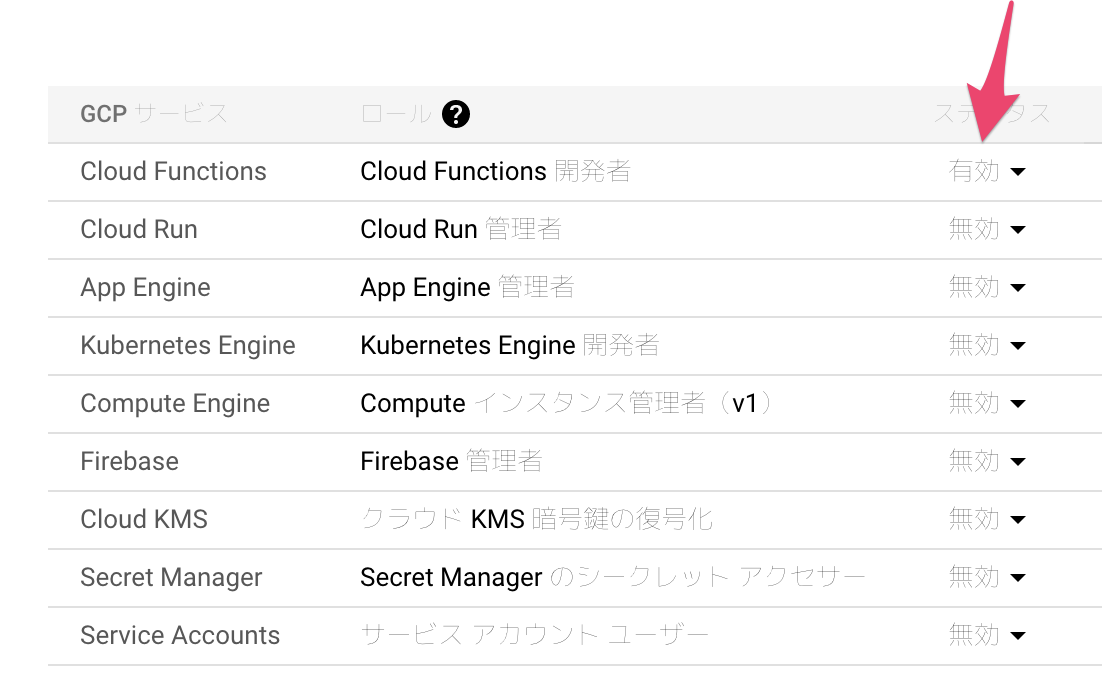Click the Kubernetes Engine 開発者 role text
The image size is (1102, 694).
[510, 346]
